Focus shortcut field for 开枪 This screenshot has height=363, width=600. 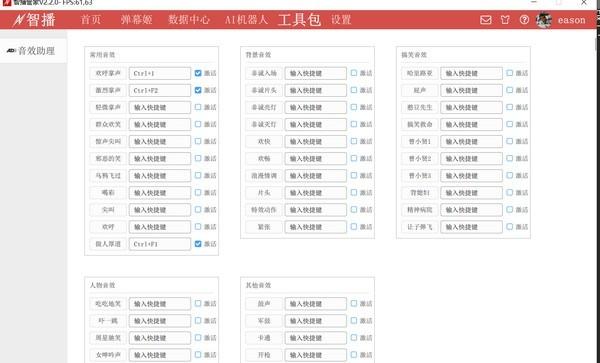pos(316,355)
